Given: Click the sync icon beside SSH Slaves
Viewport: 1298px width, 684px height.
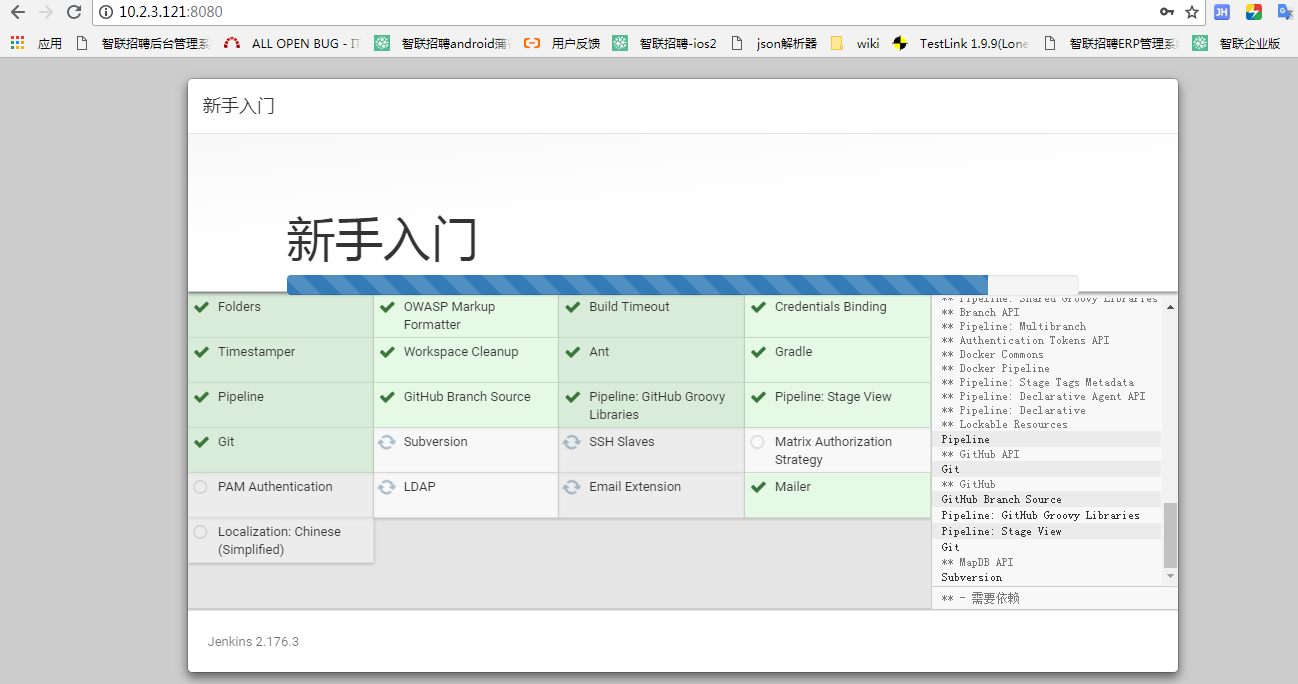Looking at the screenshot, I should pos(572,442).
